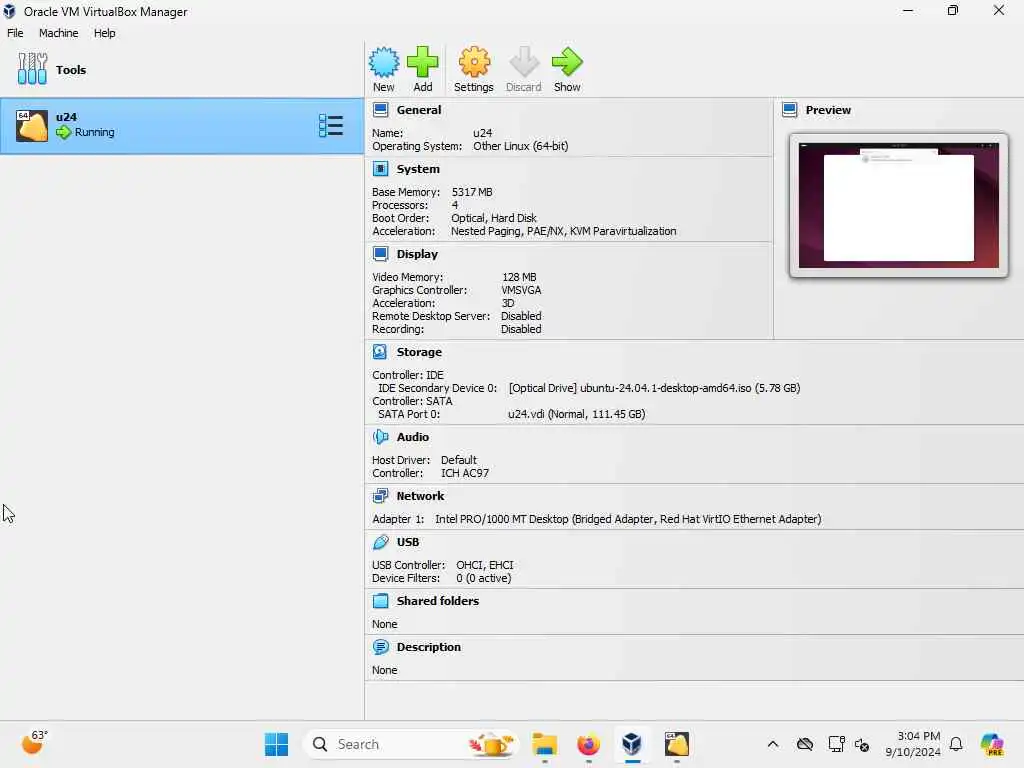Click the USB Controller OHCI, EHCI value

(485, 565)
